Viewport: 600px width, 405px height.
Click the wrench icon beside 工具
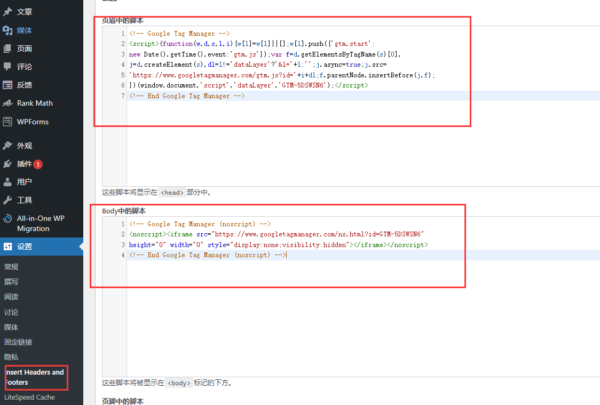coord(7,200)
